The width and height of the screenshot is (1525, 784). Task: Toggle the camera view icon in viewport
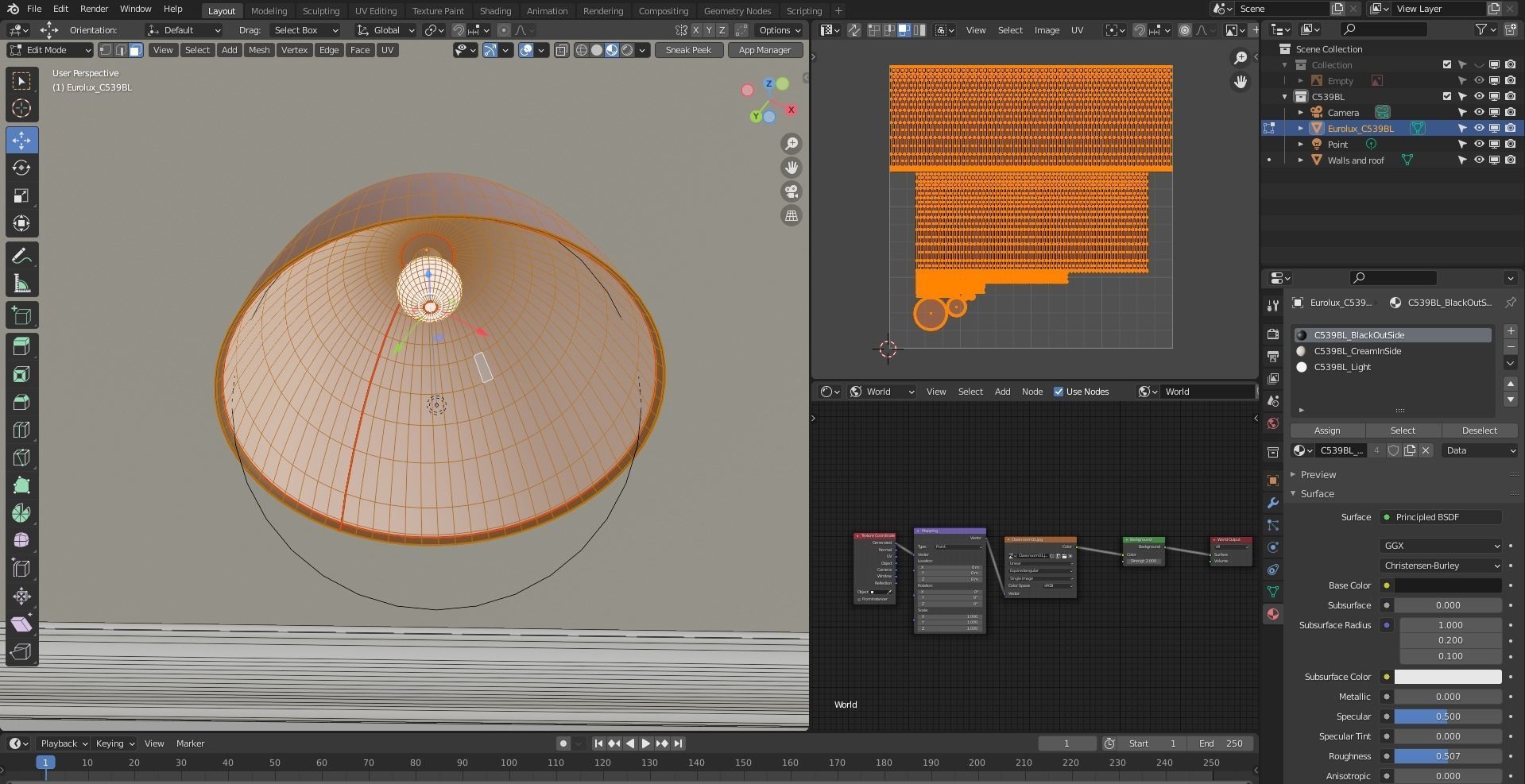[791, 191]
